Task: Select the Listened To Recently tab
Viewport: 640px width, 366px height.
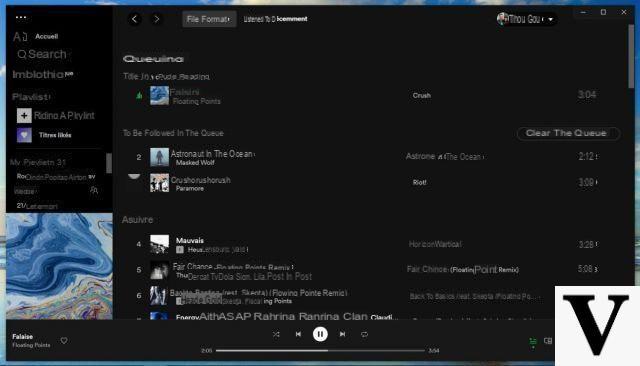Action: [276, 19]
